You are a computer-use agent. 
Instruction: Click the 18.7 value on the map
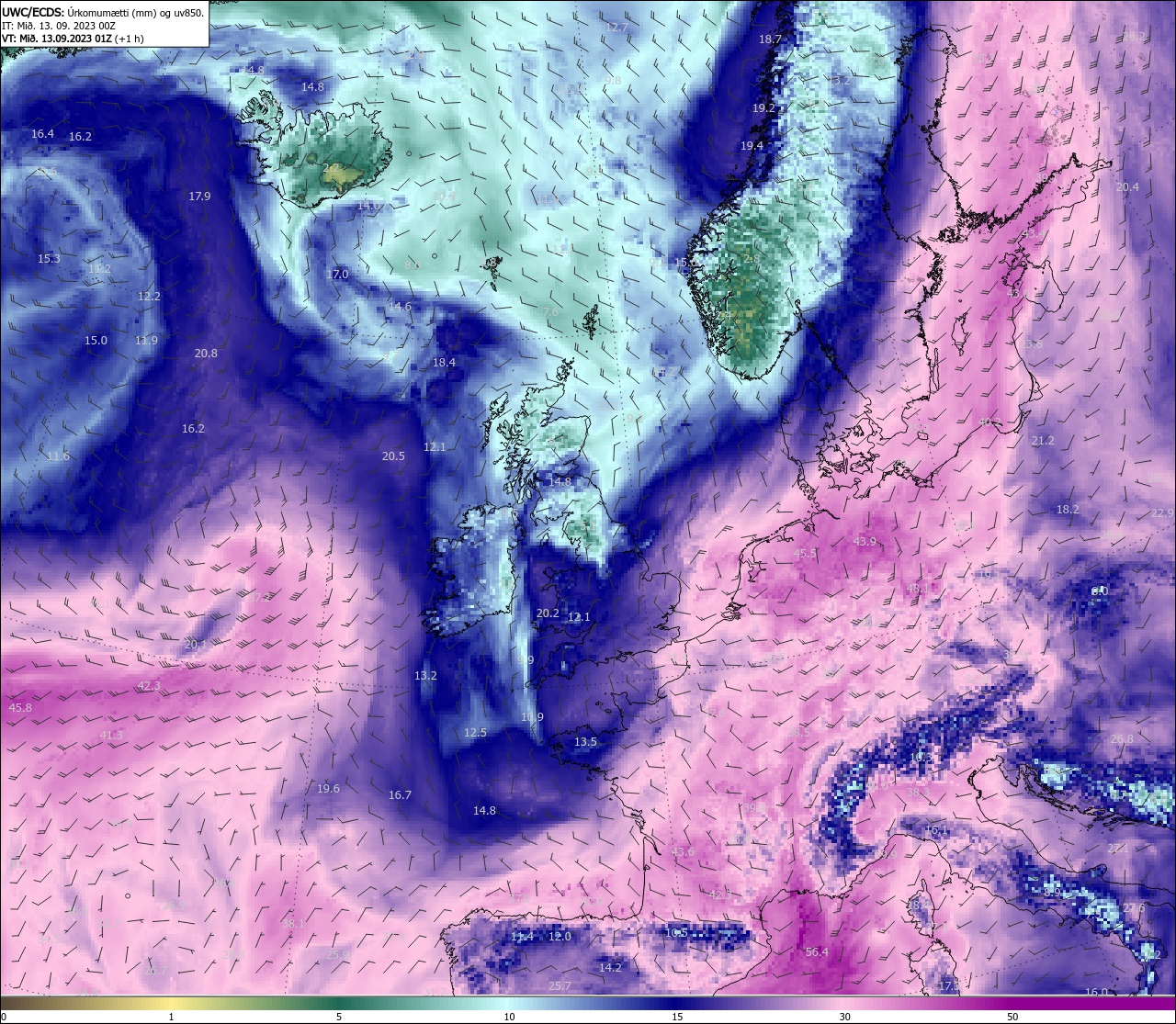pos(770,39)
